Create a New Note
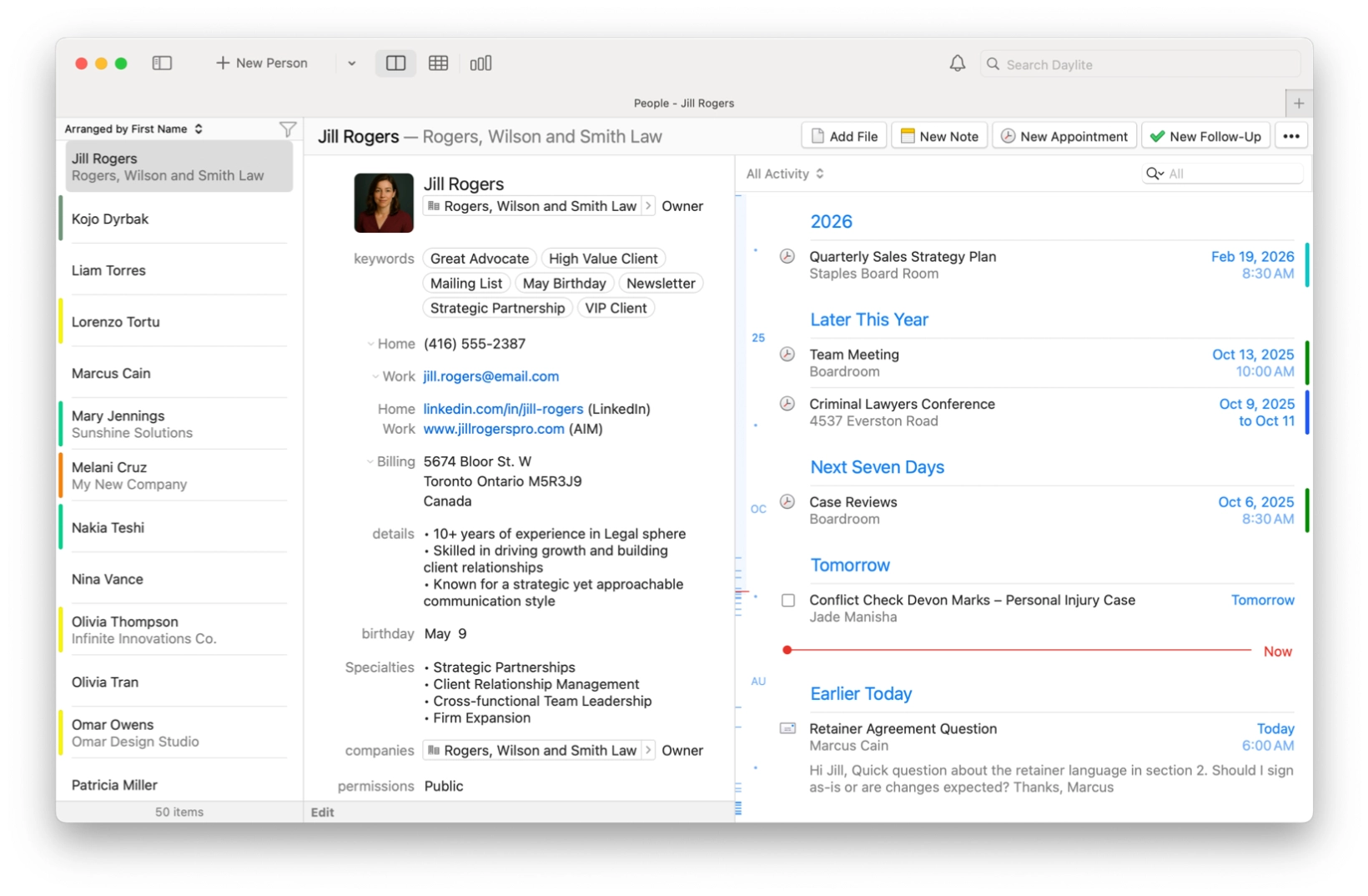The width and height of the screenshot is (1368, 896). pyautogui.click(x=939, y=136)
